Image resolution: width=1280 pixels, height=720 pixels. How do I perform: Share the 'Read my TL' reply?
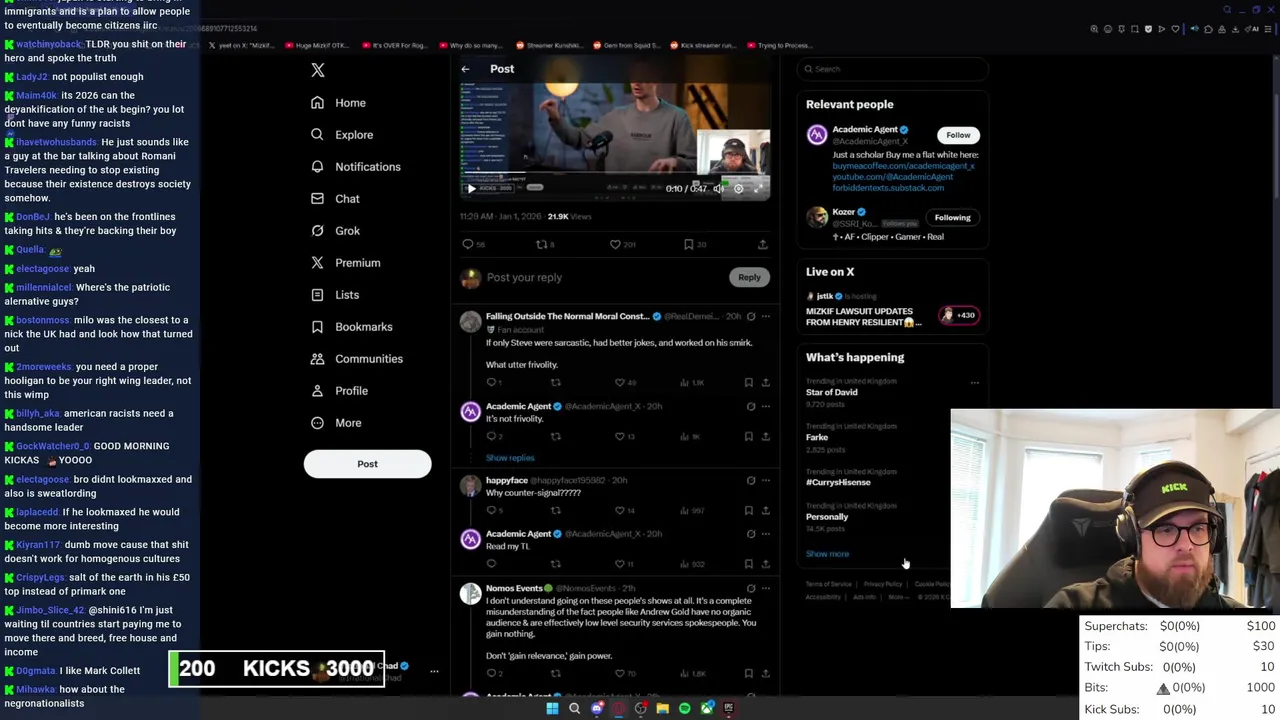pyautogui.click(x=766, y=564)
